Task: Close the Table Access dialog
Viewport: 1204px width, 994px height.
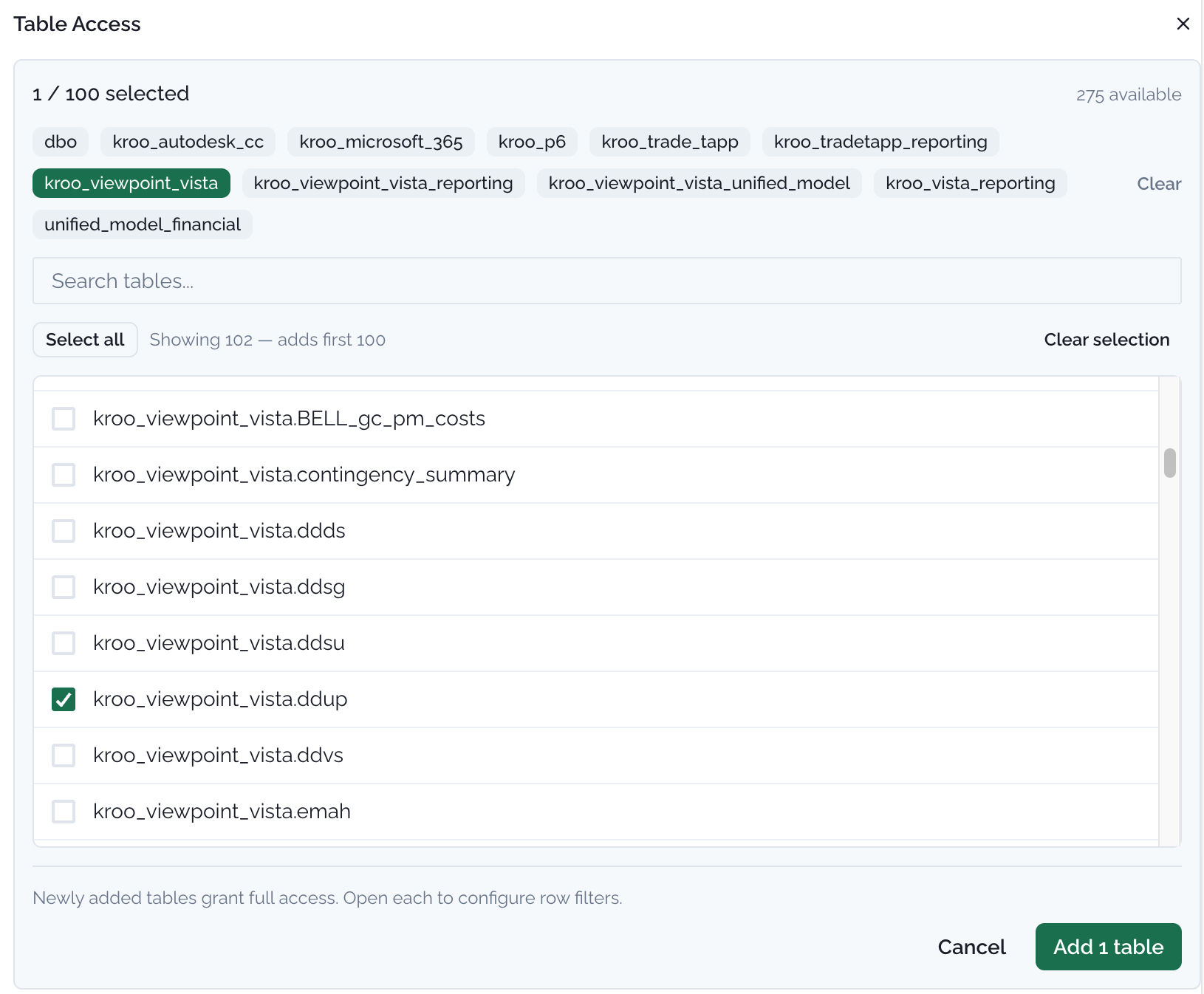Action: tap(1183, 24)
